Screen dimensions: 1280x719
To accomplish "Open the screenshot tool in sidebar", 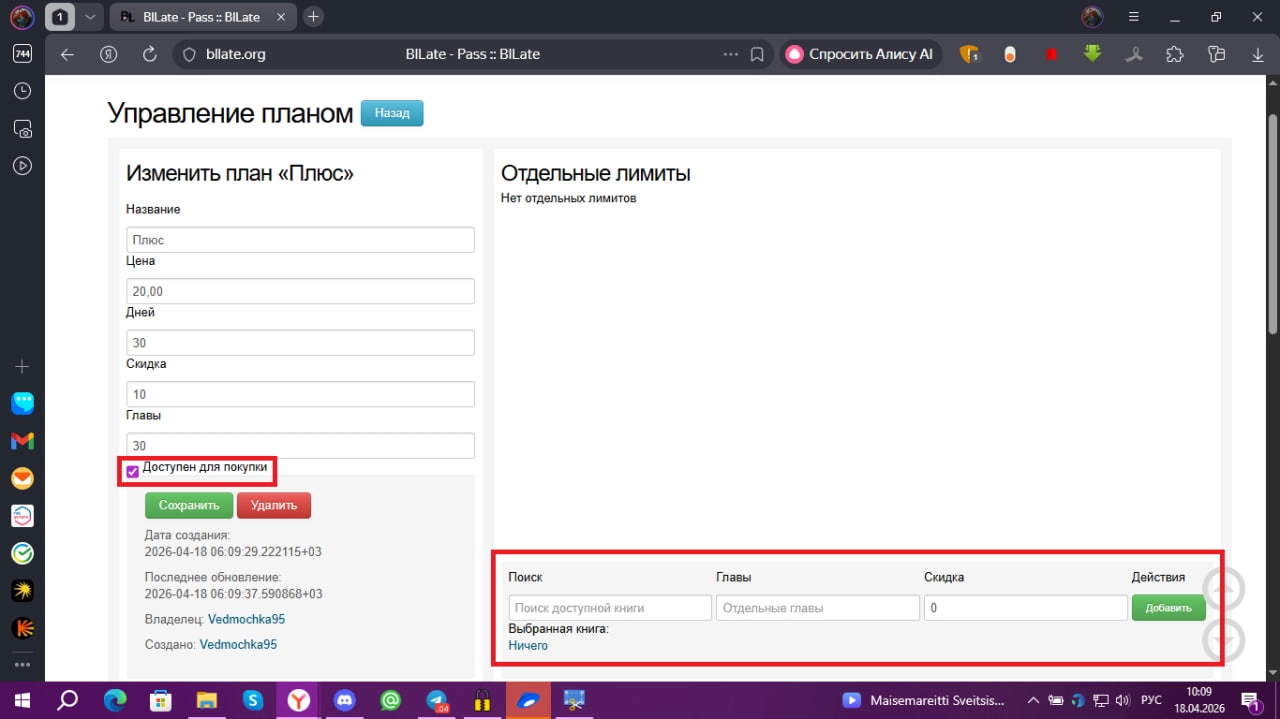I will 22,129.
